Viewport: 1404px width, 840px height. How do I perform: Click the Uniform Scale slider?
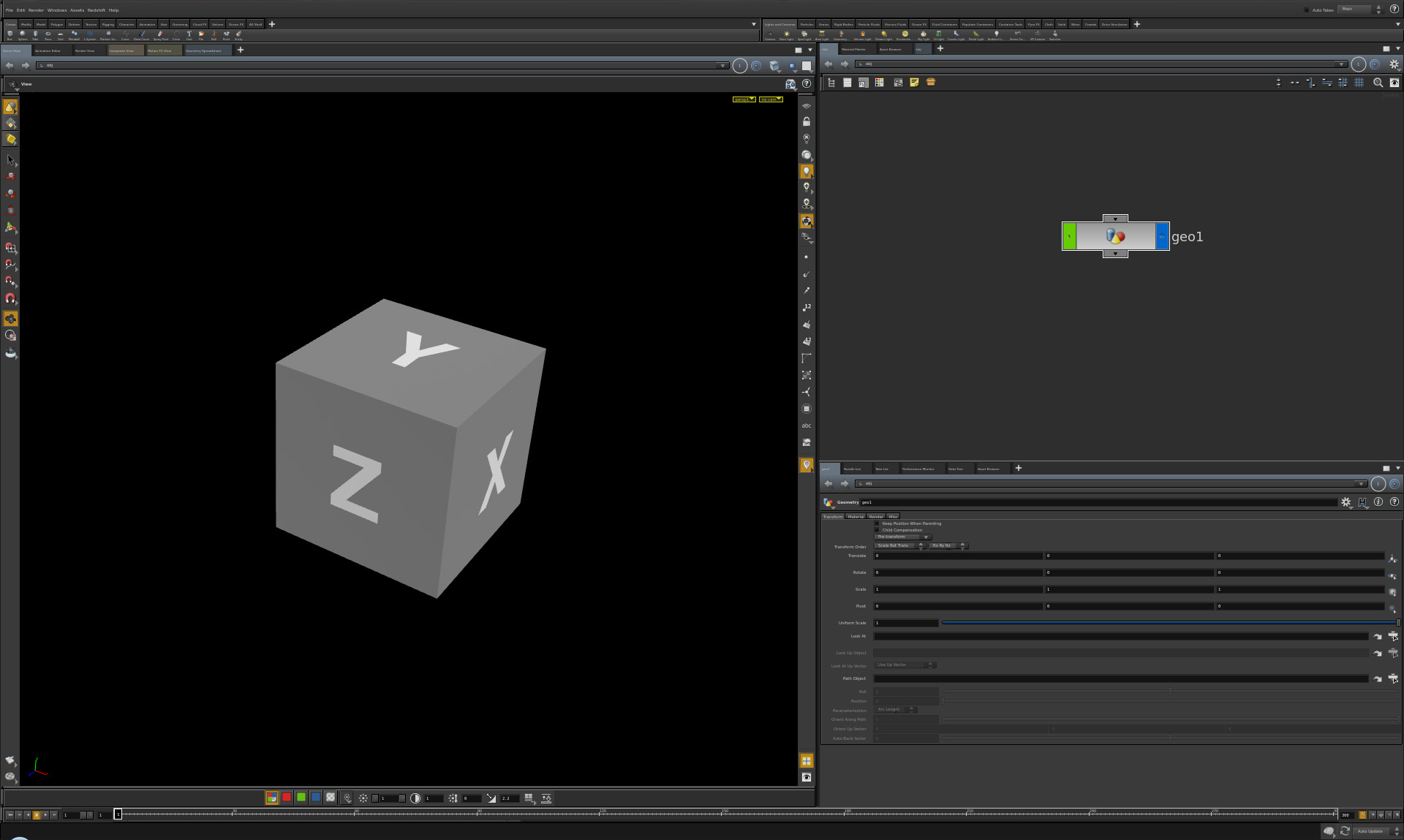pyautogui.click(x=1169, y=623)
